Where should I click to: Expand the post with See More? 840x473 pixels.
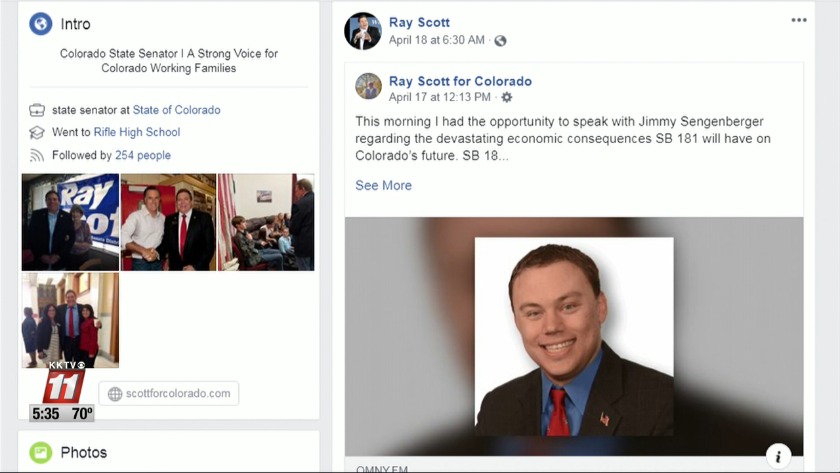(x=384, y=185)
